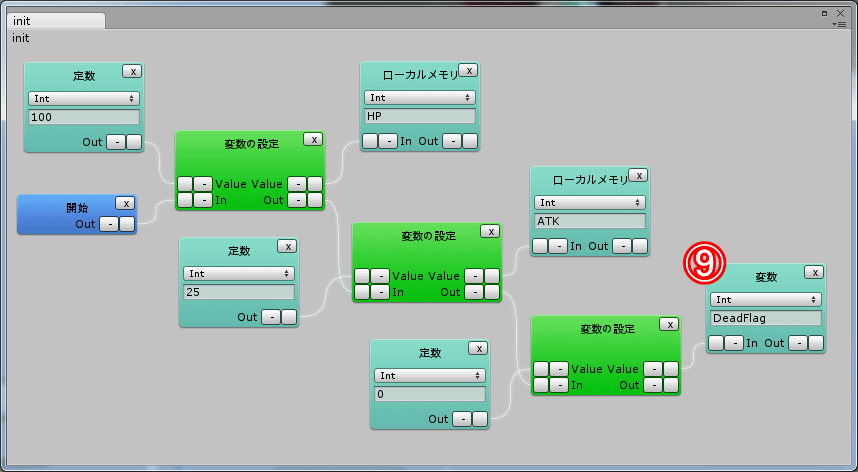Click the minus button beside Out on DeadFlag node
The image size is (858, 472).
(798, 343)
